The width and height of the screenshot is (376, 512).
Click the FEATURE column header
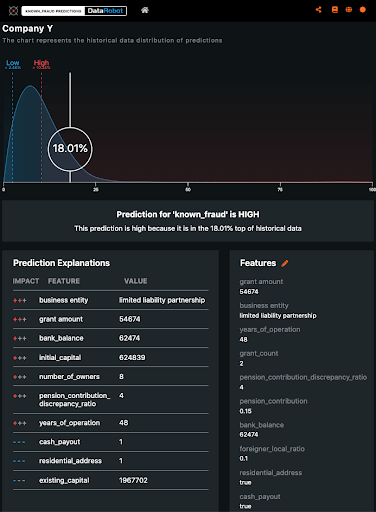pos(64,281)
